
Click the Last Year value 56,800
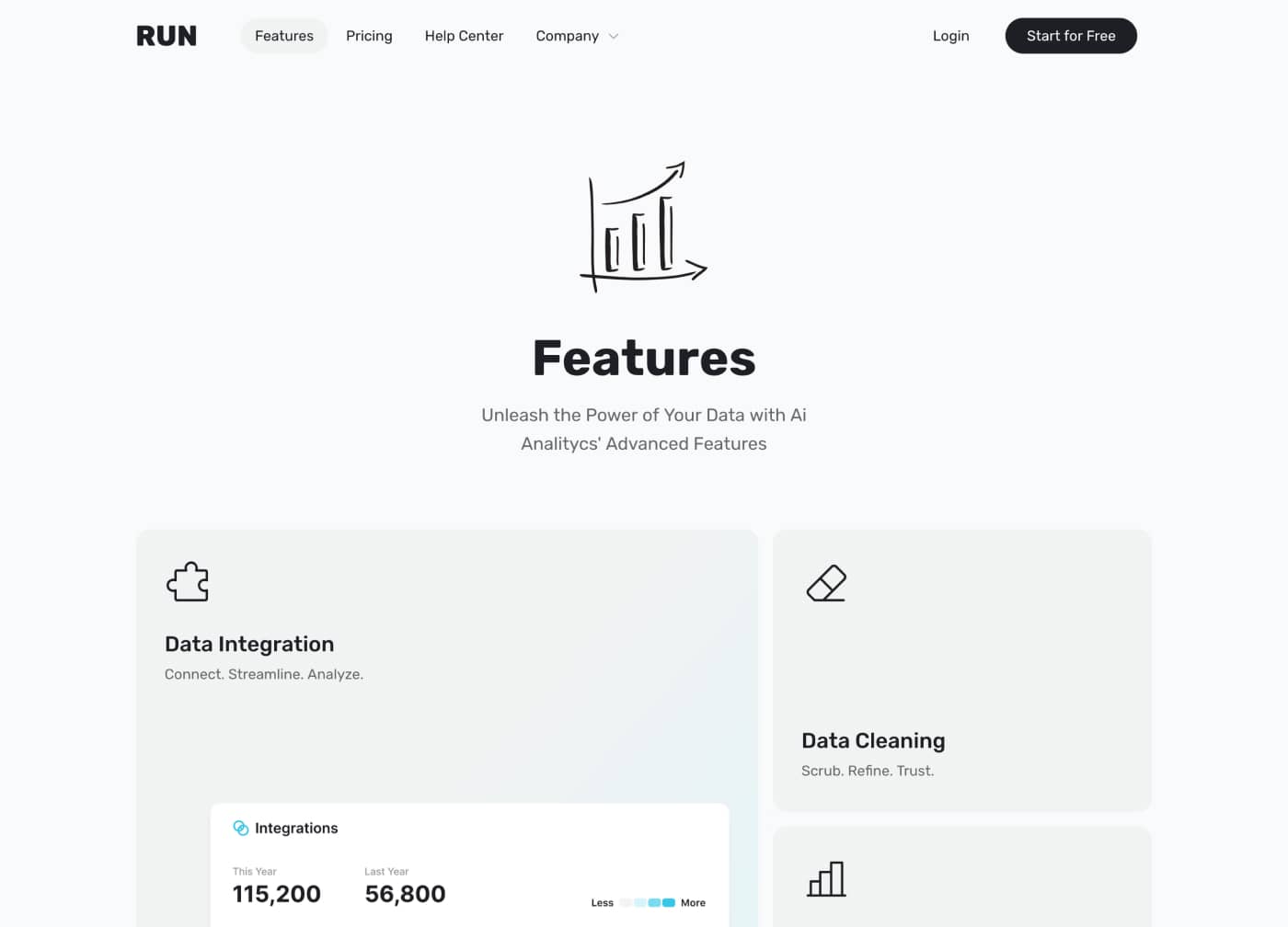pyautogui.click(x=405, y=893)
